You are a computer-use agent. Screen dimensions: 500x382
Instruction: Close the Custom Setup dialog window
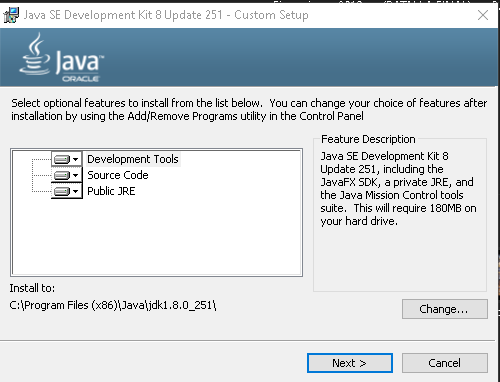coord(483,15)
